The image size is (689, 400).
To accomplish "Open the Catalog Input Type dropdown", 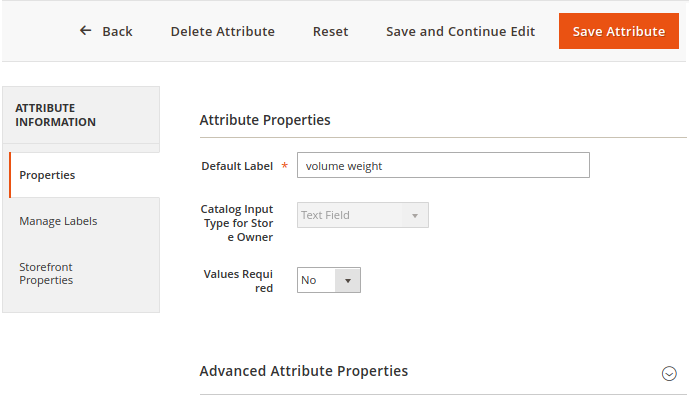I will (x=362, y=215).
